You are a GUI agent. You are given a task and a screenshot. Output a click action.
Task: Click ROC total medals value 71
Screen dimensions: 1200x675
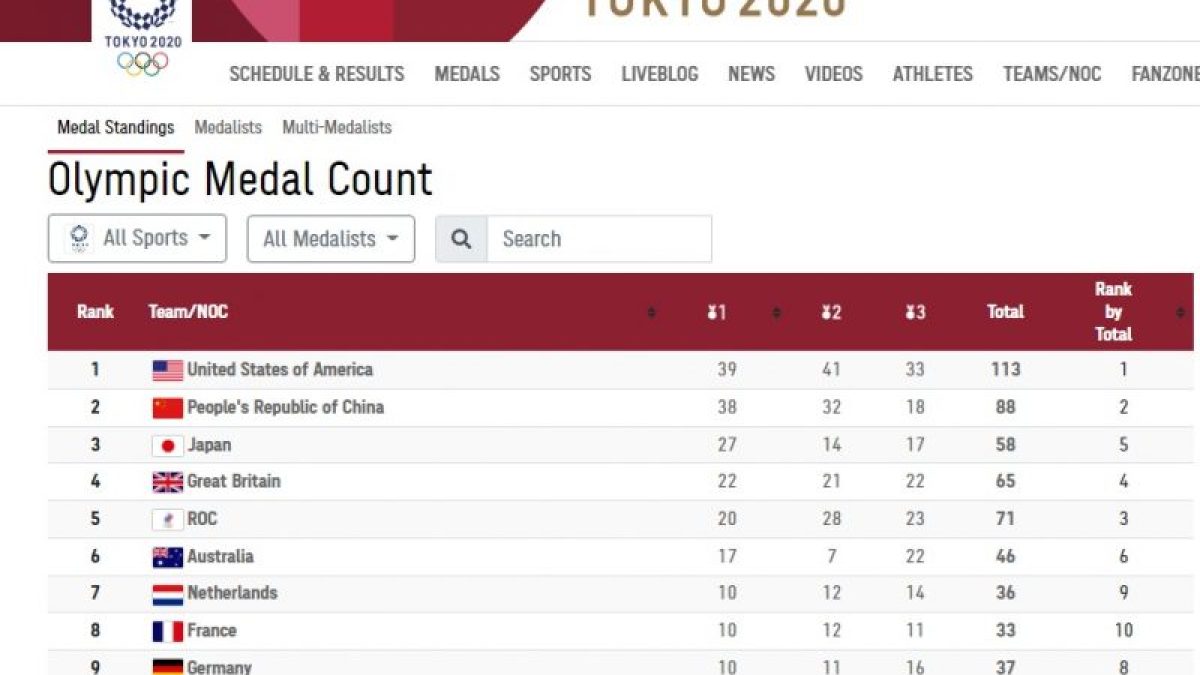coord(1006,519)
